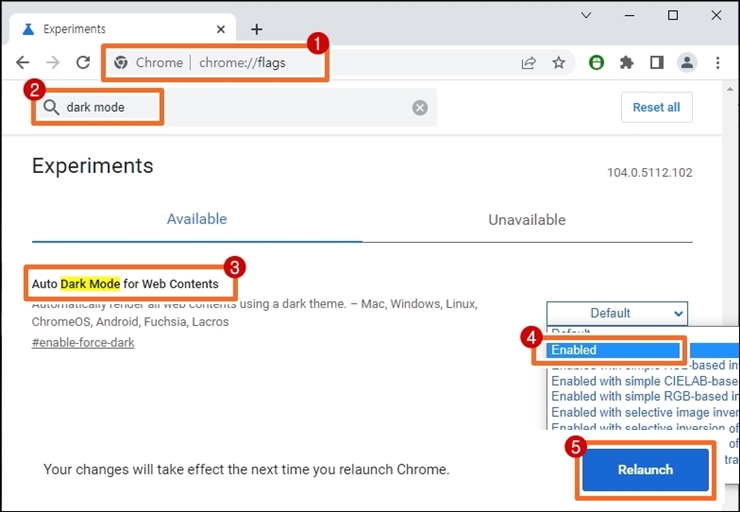Focus the search flags field with dark mode

(x=236, y=108)
